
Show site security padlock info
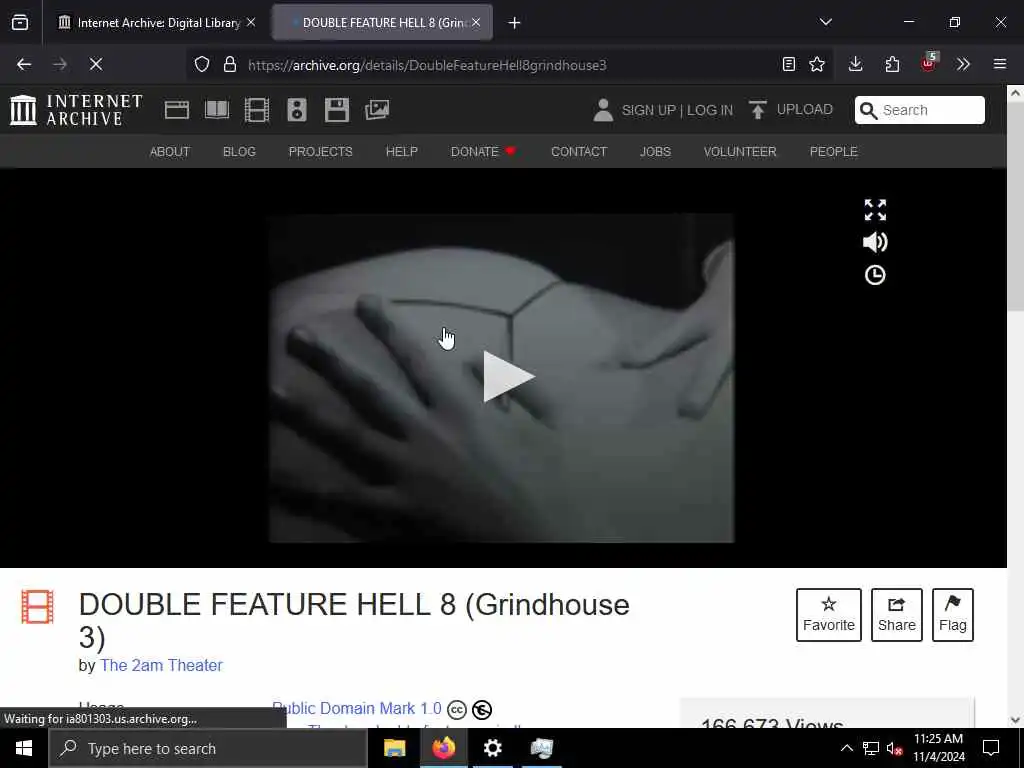[x=230, y=65]
